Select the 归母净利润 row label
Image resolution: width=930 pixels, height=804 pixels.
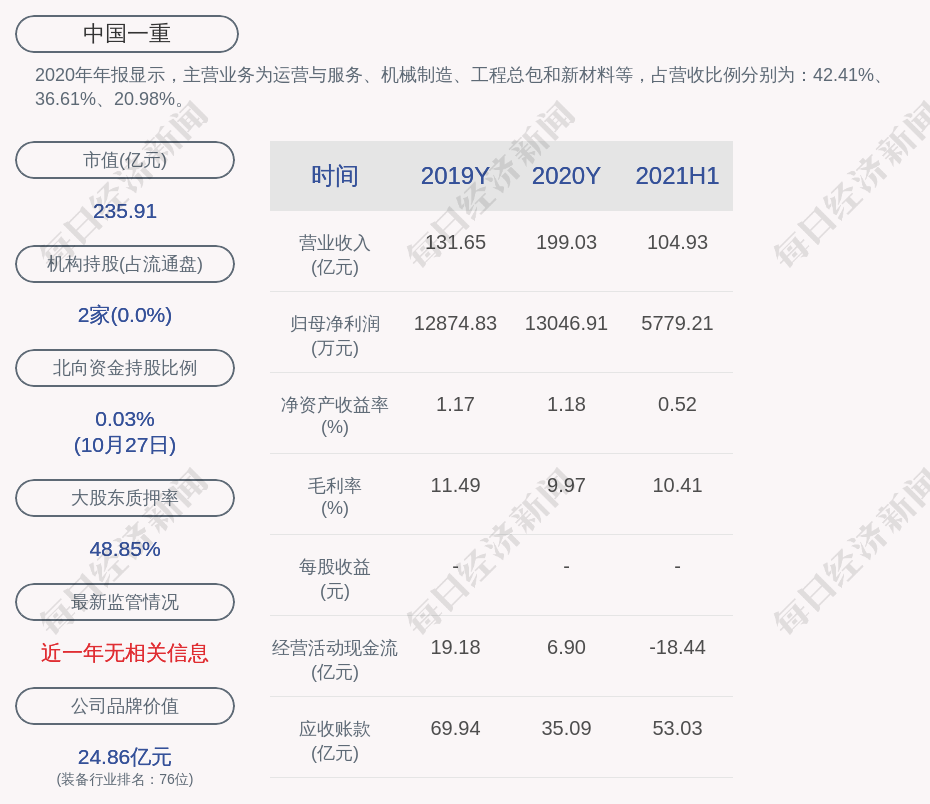tap(335, 335)
